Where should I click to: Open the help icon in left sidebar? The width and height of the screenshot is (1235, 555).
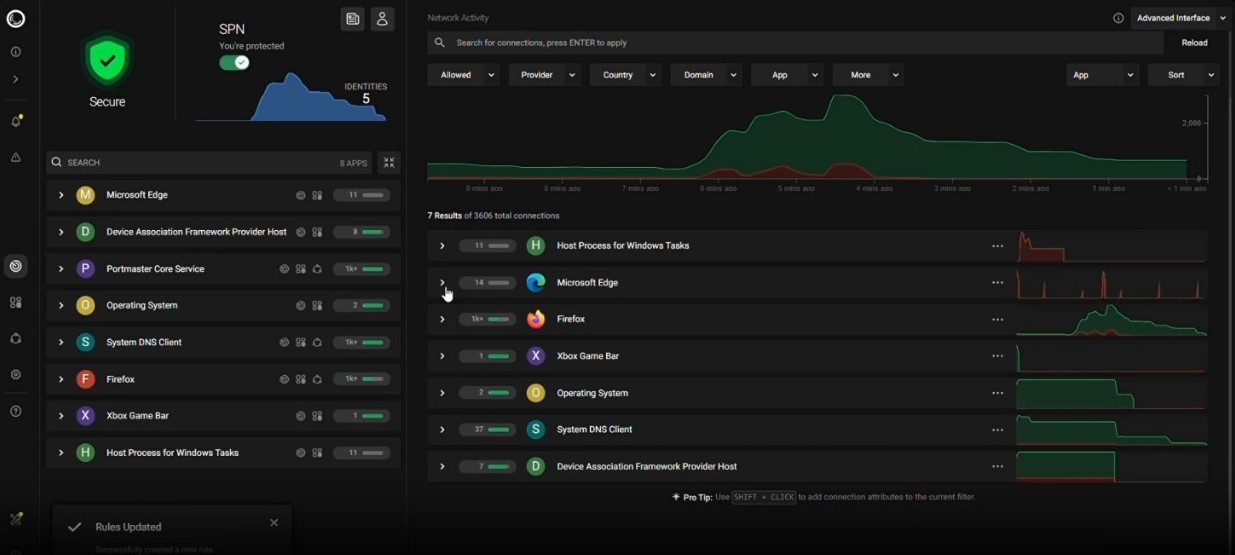tap(16, 411)
